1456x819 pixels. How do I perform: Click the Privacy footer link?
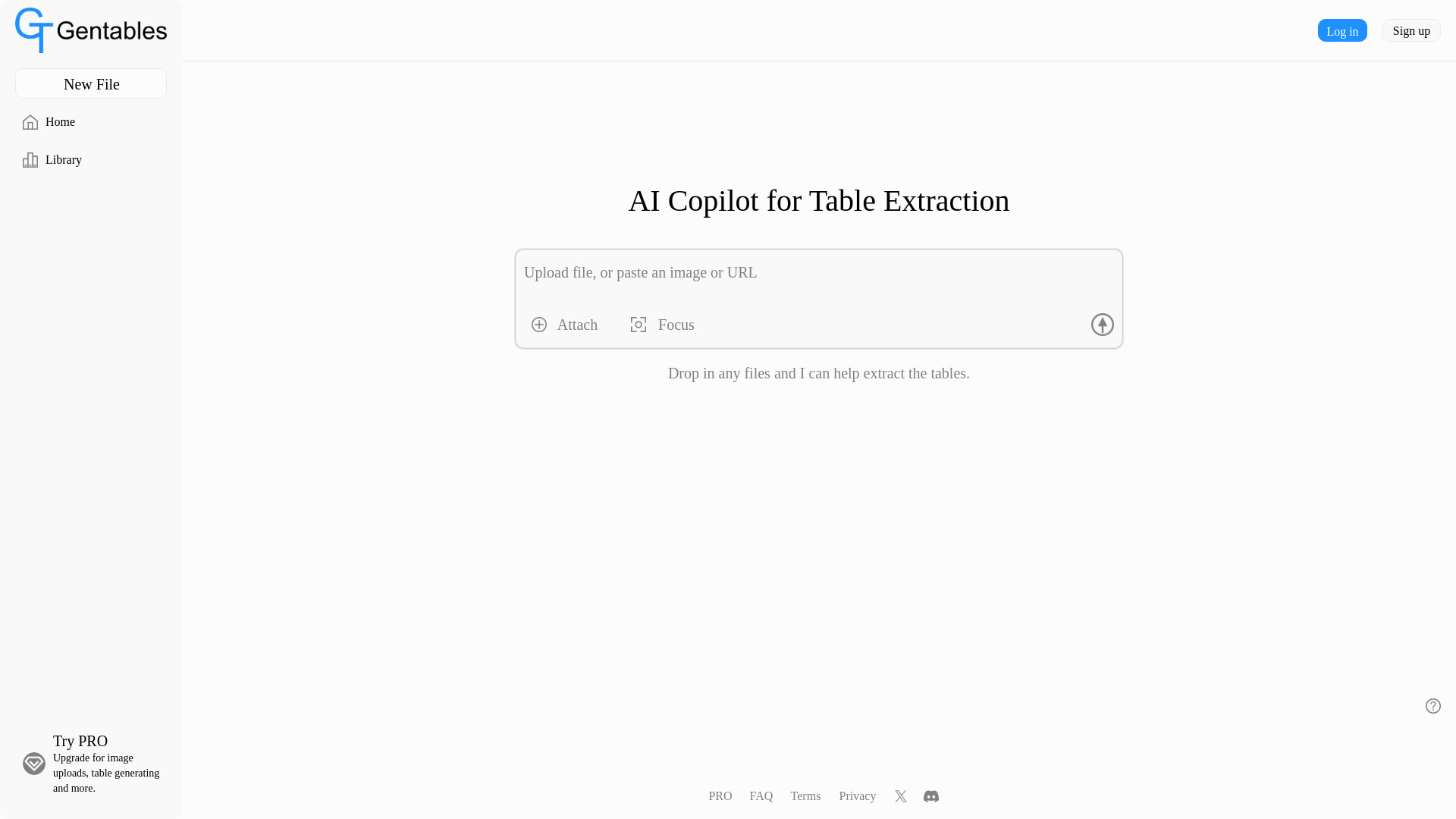[x=857, y=795]
